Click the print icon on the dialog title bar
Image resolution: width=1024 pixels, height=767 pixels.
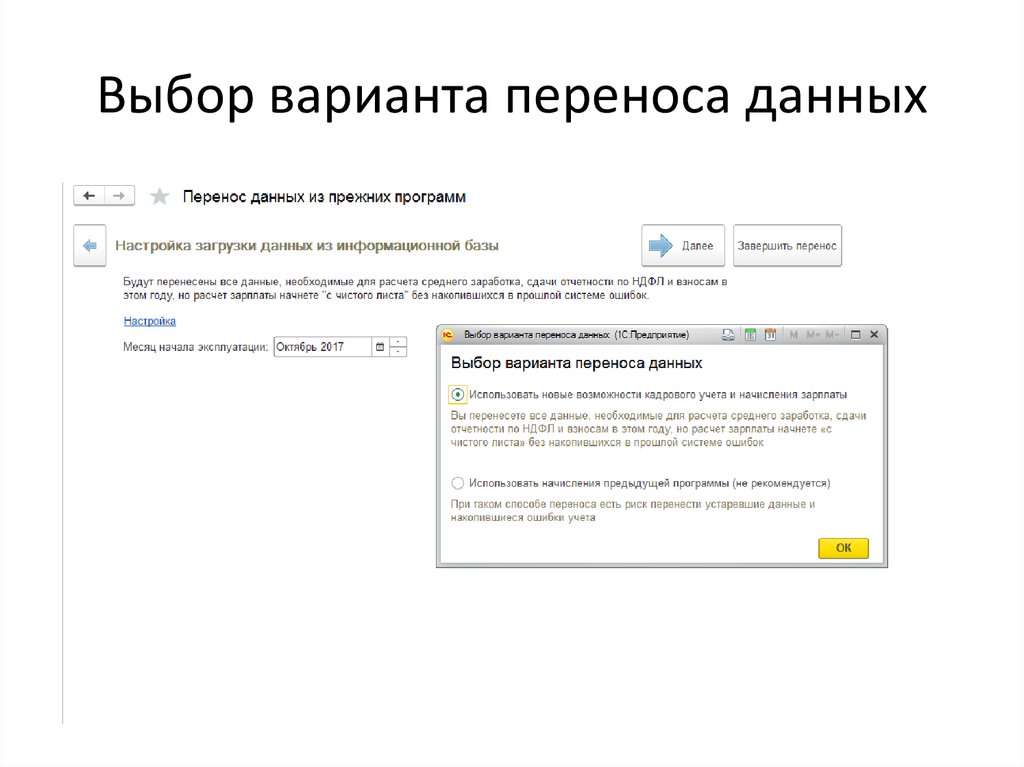coord(728,333)
